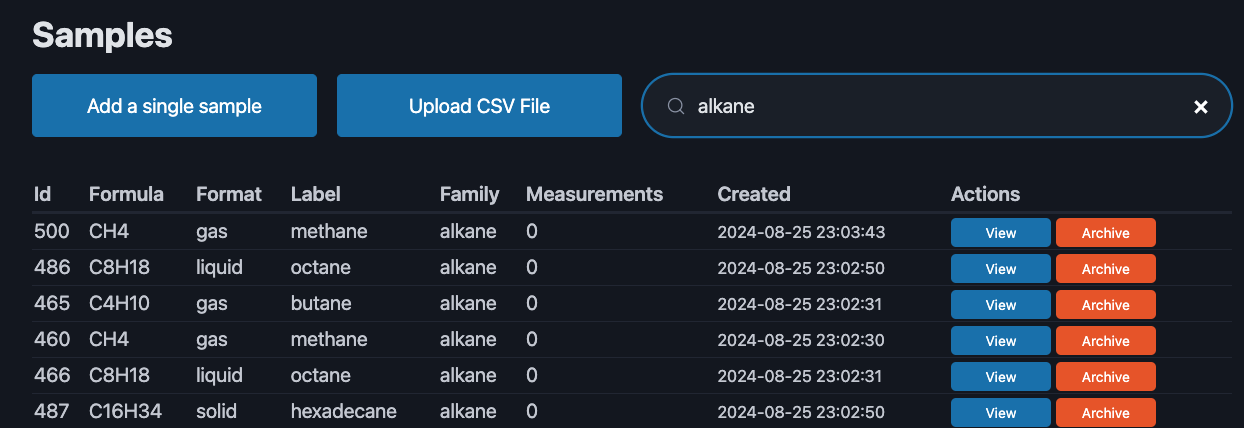This screenshot has width=1244, height=428.
Task: View sample 500 methane
Action: click(1000, 233)
